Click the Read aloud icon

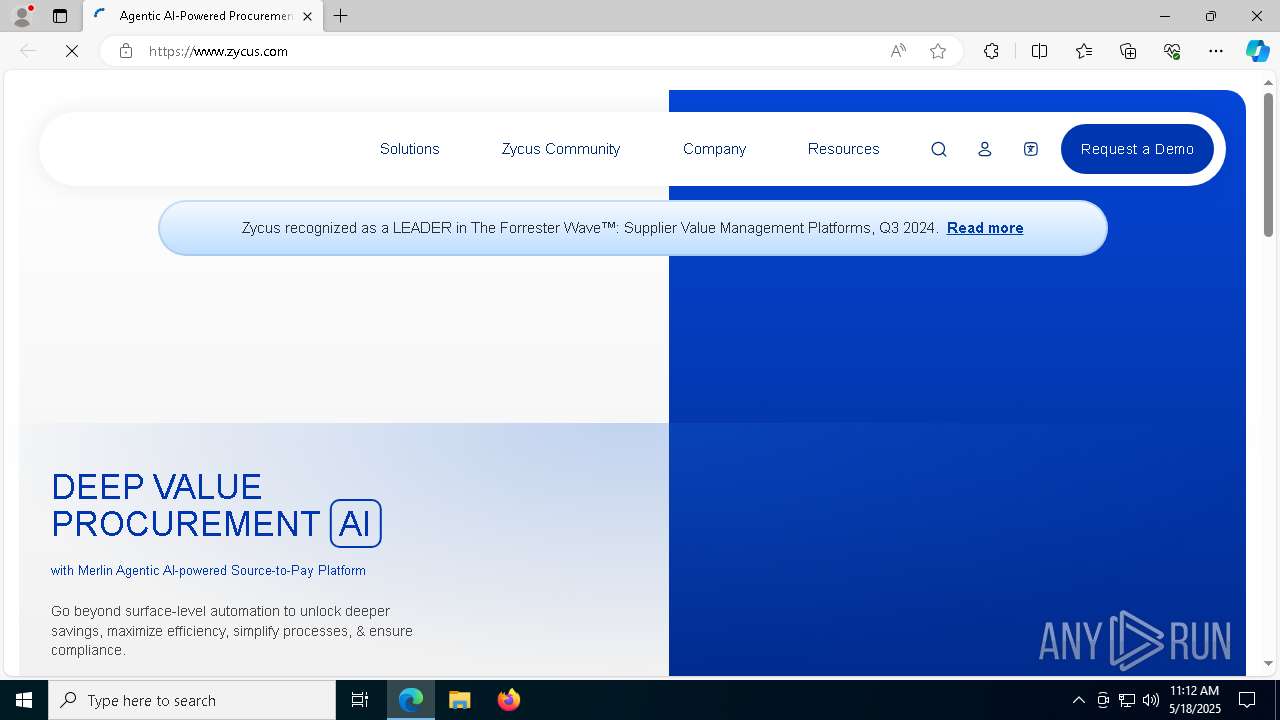pos(898,51)
